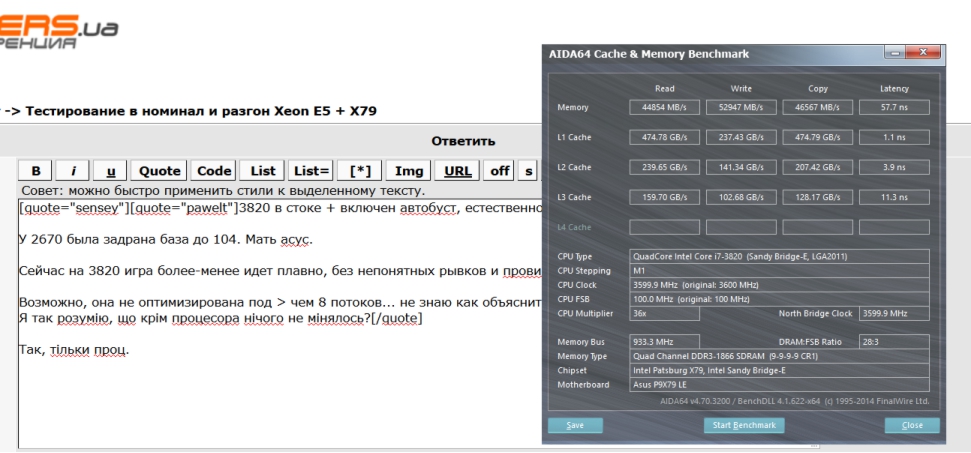Click Memory Read value 44854 MB/s
The width and height of the screenshot is (971, 453).
(x=664, y=107)
